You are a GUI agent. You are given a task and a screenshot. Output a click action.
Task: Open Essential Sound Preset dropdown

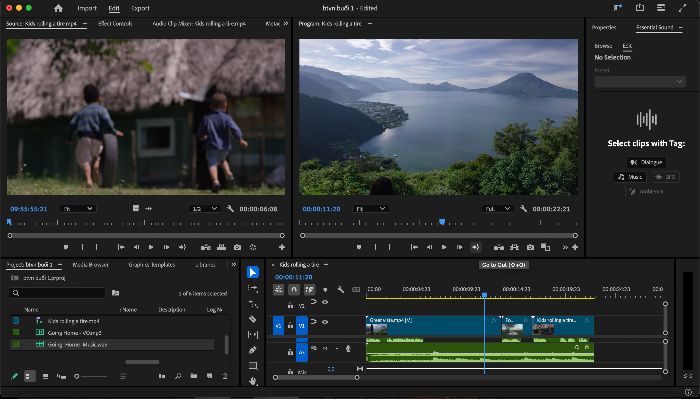tap(640, 82)
